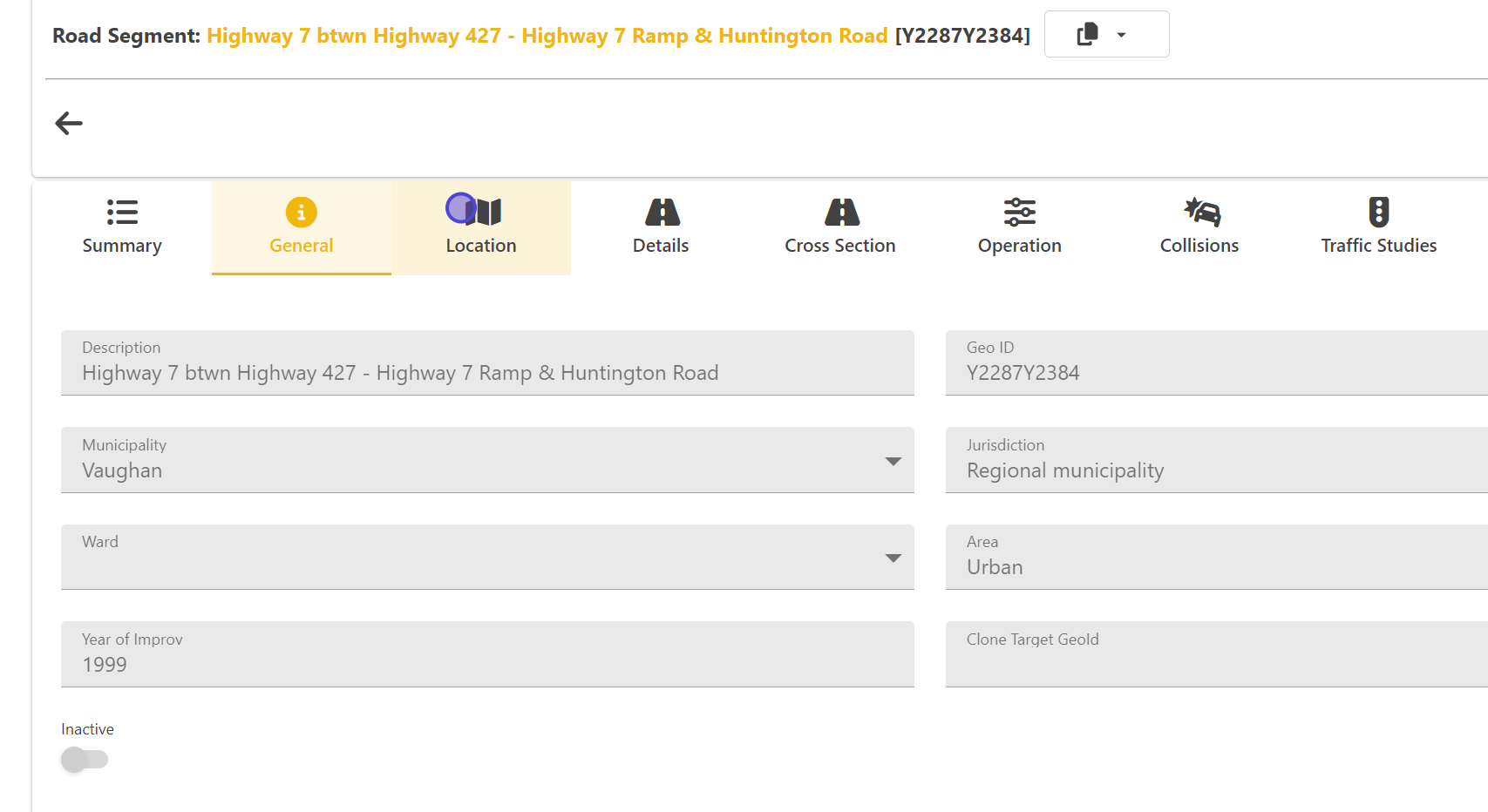Click the copy/clone icon button
Viewport: 1488px width, 812px height.
click(x=1087, y=35)
